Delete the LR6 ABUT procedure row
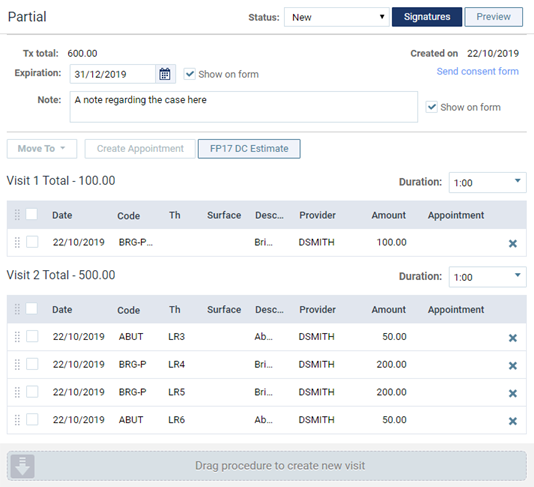 [x=513, y=421]
